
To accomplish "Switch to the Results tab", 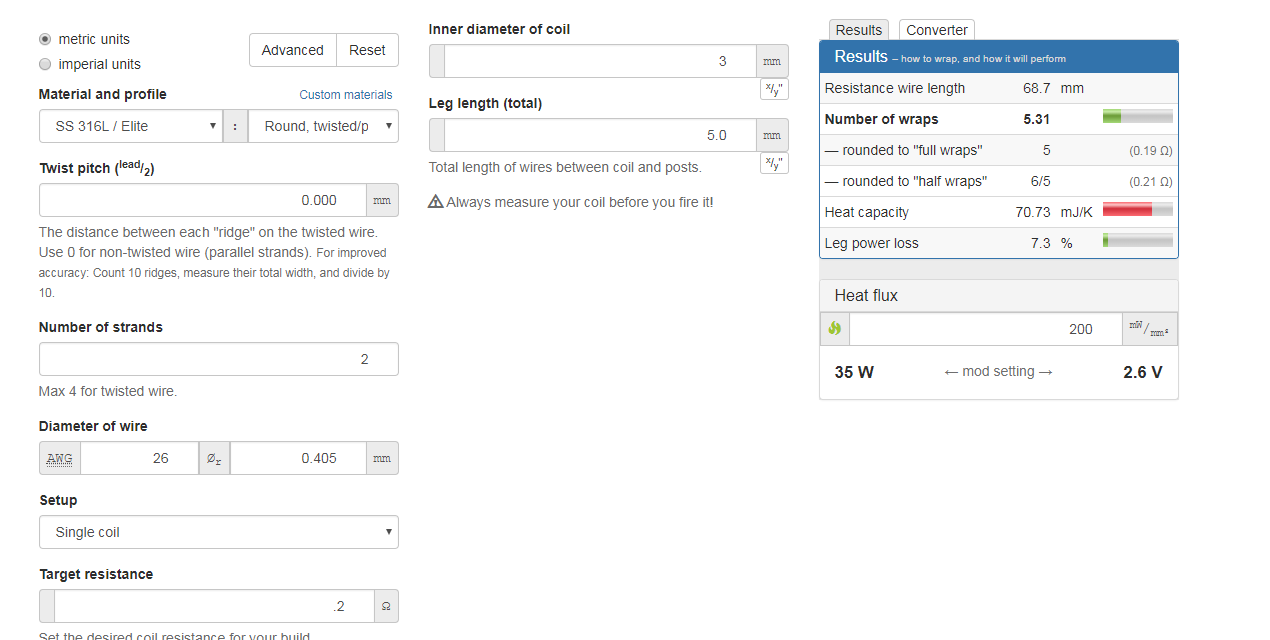I will pyautogui.click(x=858, y=30).
